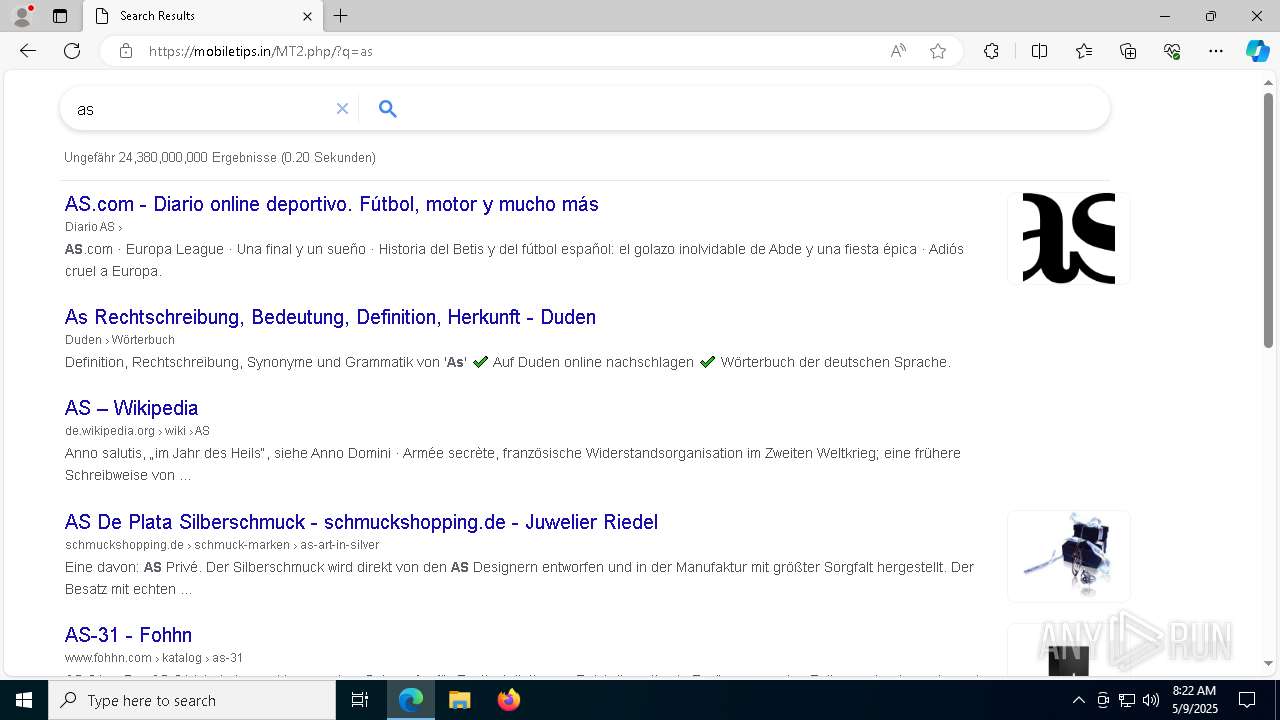The image size is (1280, 720).
Task: Open Copilot sidebar icon
Action: coord(1257,51)
